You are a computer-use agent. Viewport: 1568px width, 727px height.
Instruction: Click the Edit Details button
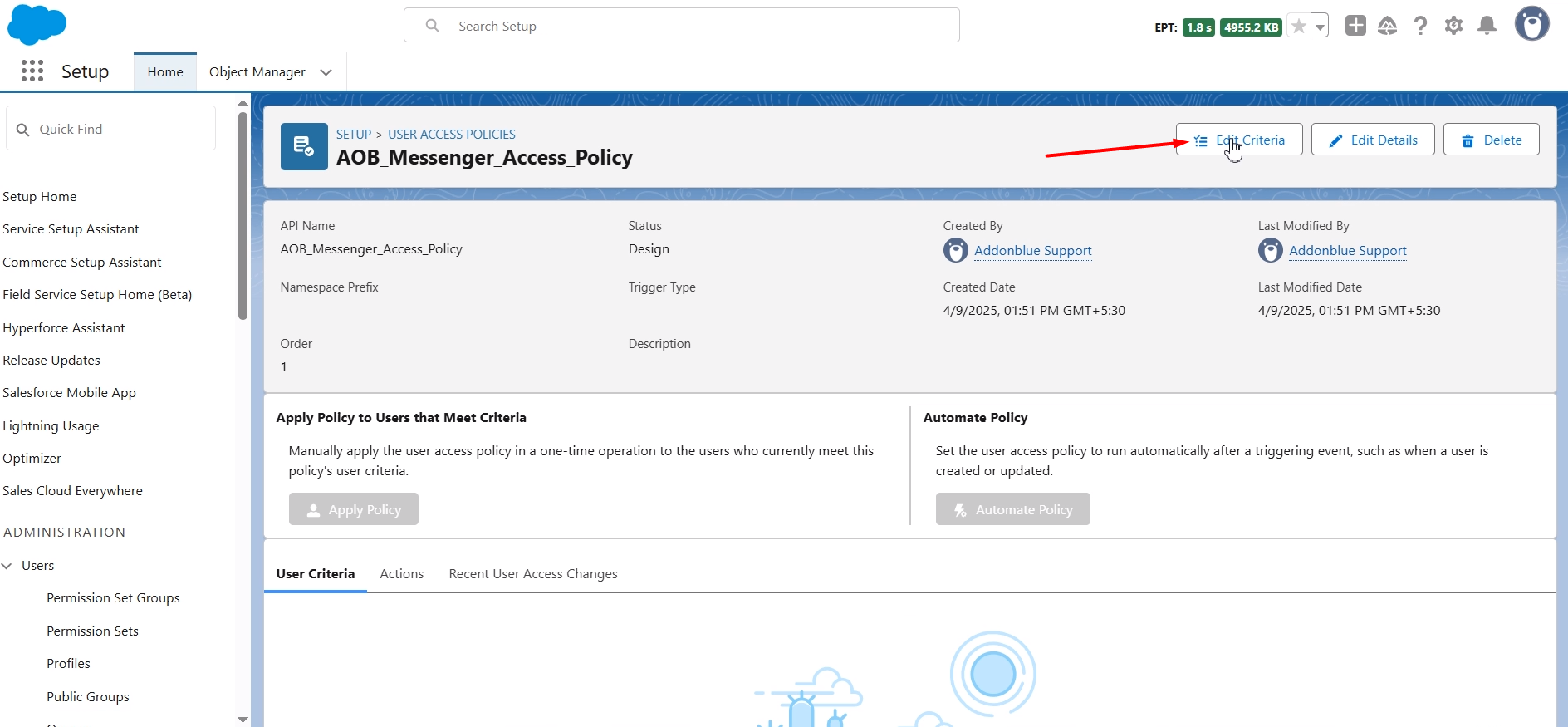(x=1373, y=140)
